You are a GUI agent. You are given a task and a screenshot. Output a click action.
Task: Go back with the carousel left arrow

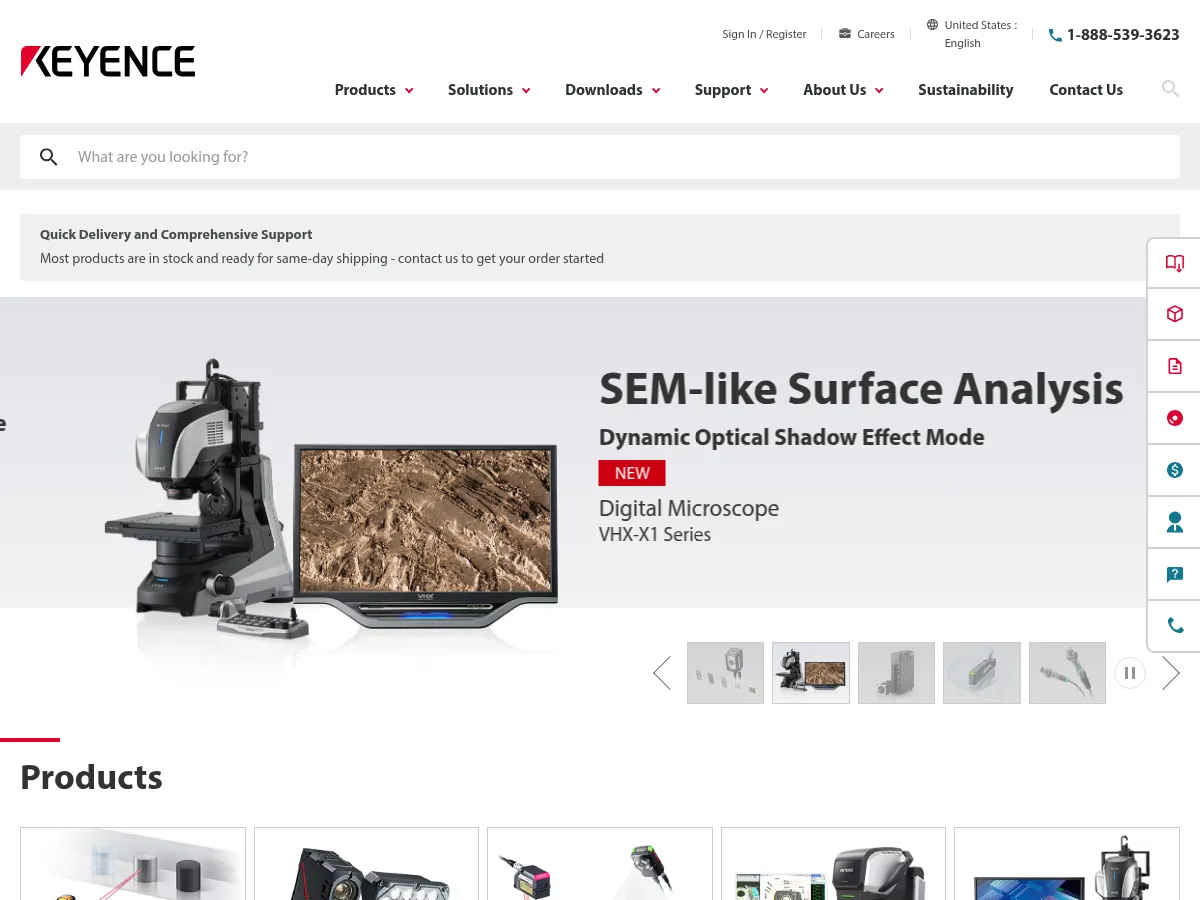click(661, 673)
